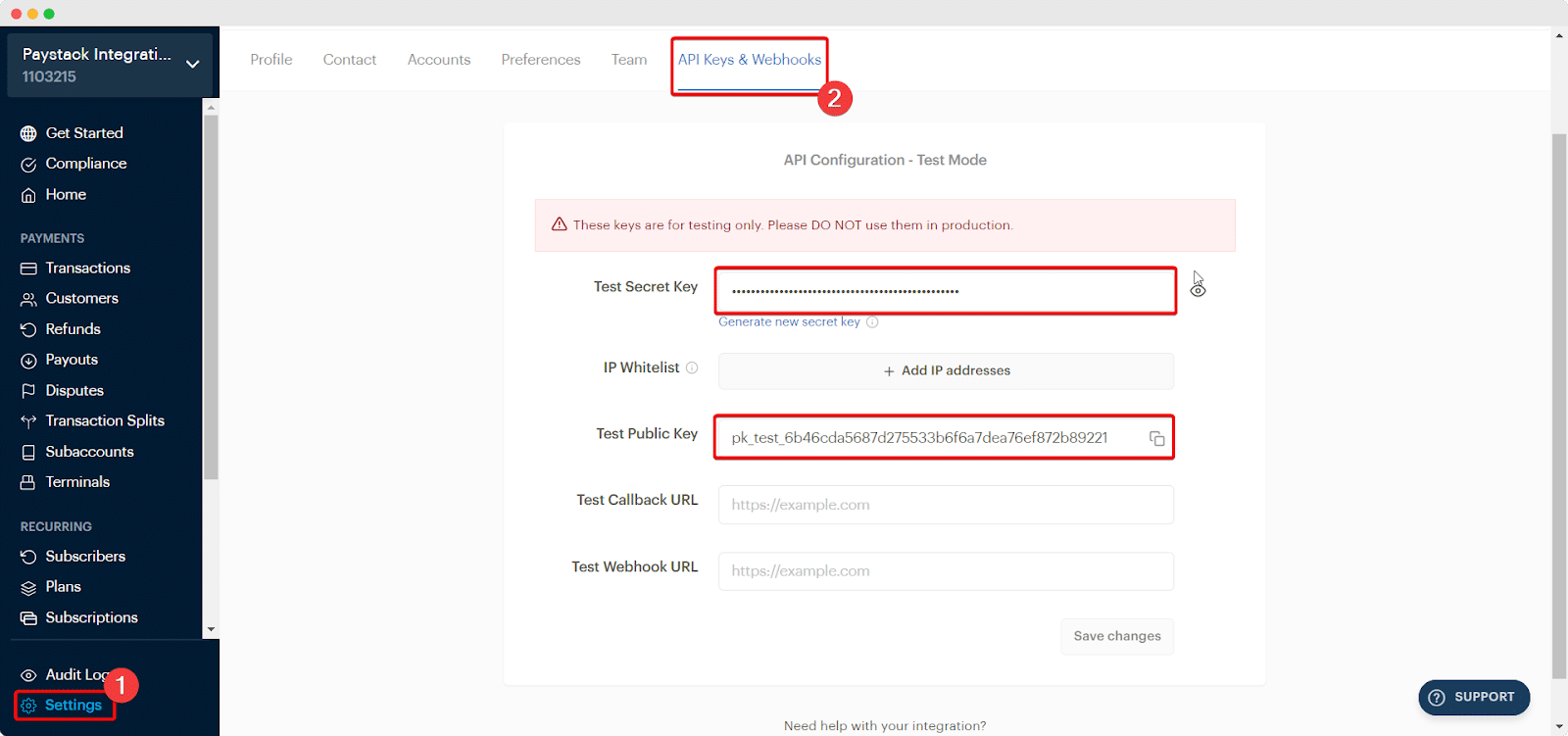1568x736 pixels.
Task: Click the Compliance checkmark icon
Action: [x=28, y=164]
